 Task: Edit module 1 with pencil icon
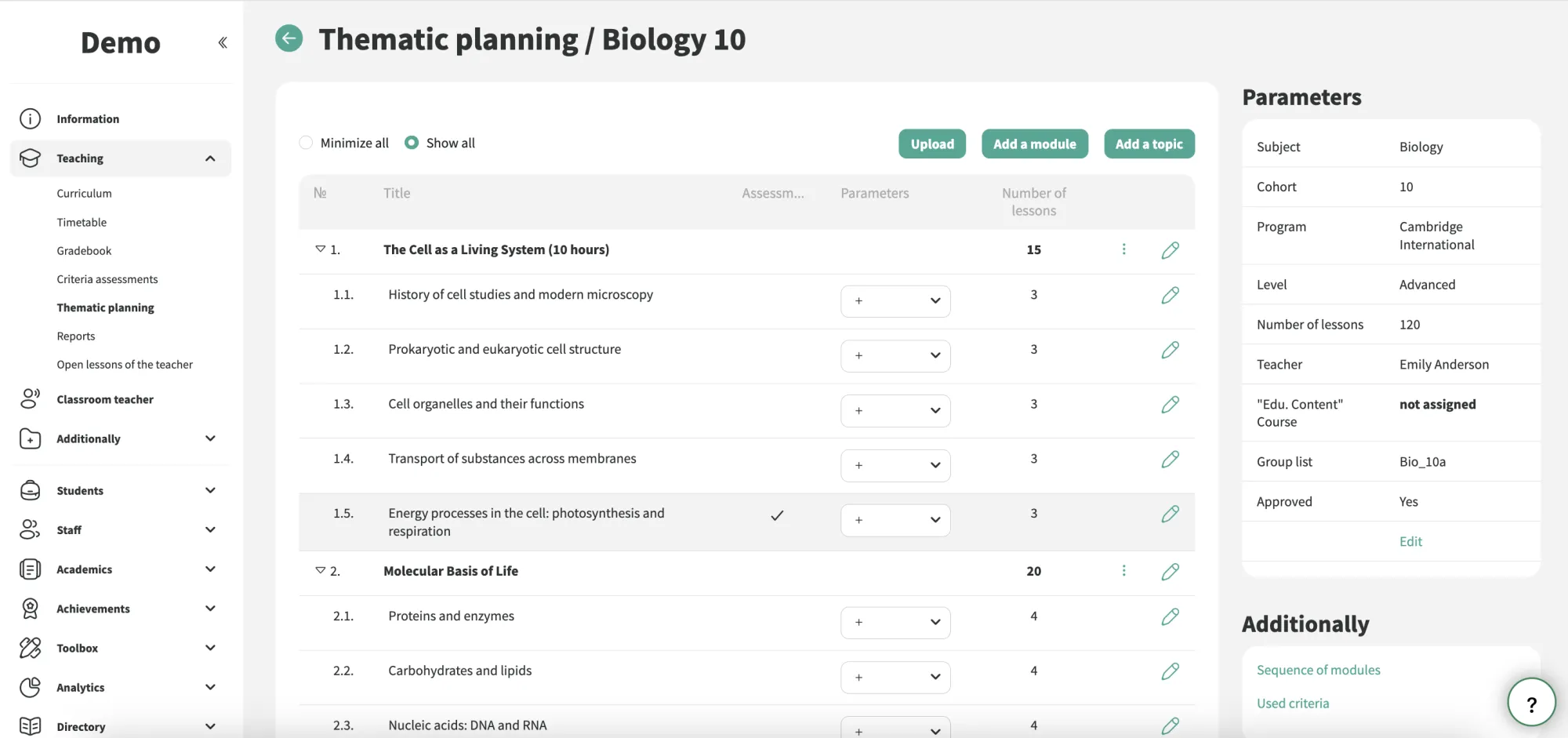(x=1170, y=250)
